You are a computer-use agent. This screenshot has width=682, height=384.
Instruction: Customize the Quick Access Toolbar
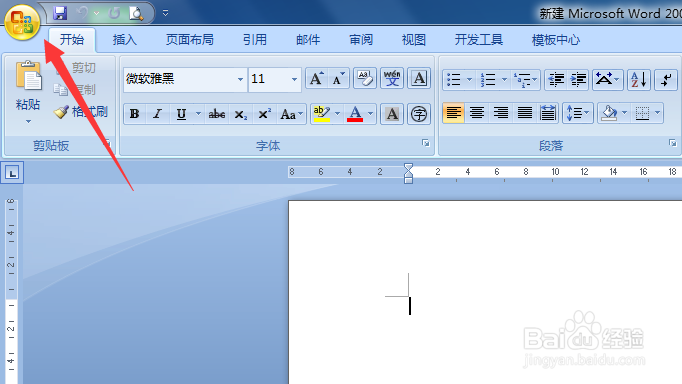(x=165, y=13)
